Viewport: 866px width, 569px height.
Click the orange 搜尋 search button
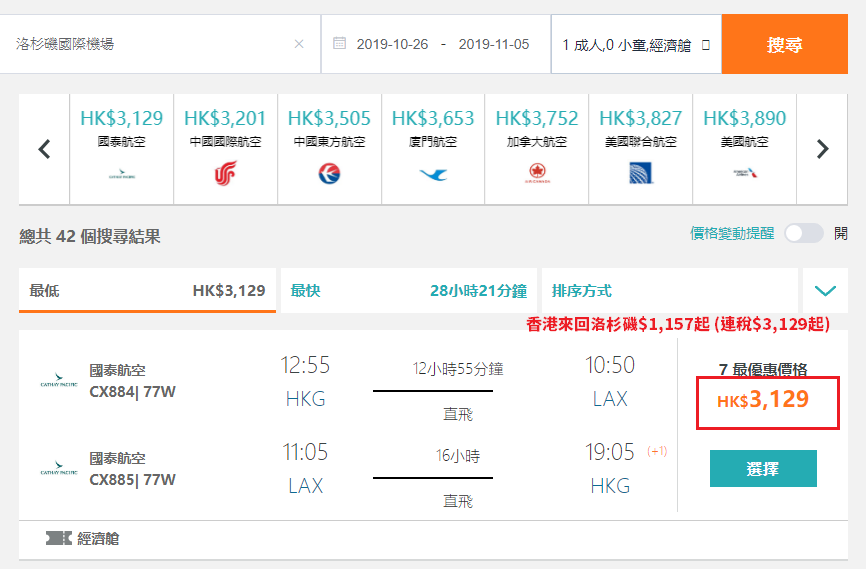pyautogui.click(x=784, y=44)
